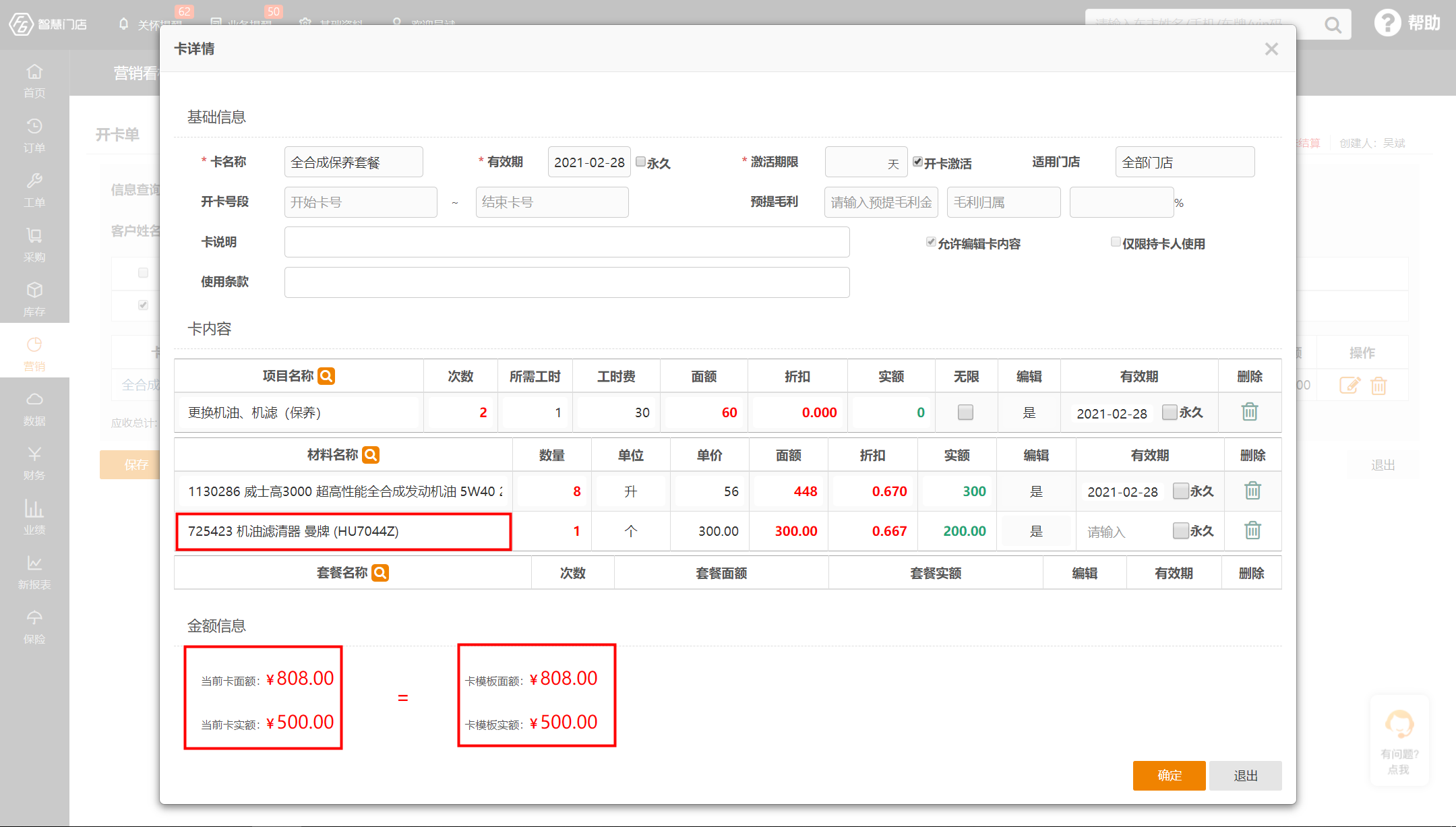Screen dimensions: 1456x827
Task: Click the 实额 200.00 for 机油滤清器
Action: pyautogui.click(x=957, y=531)
